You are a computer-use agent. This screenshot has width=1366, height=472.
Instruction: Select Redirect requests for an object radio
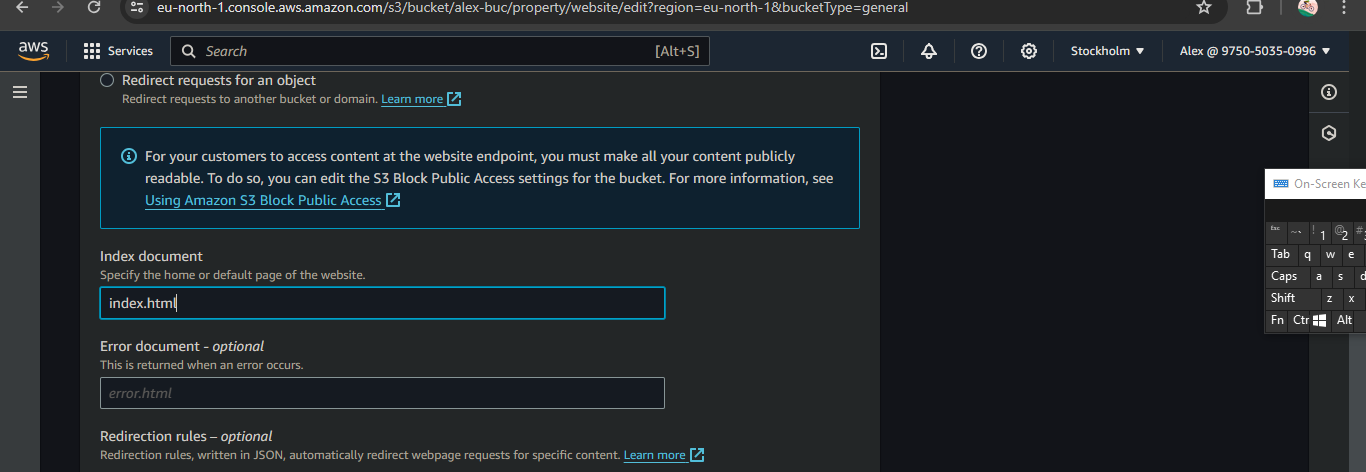point(107,80)
